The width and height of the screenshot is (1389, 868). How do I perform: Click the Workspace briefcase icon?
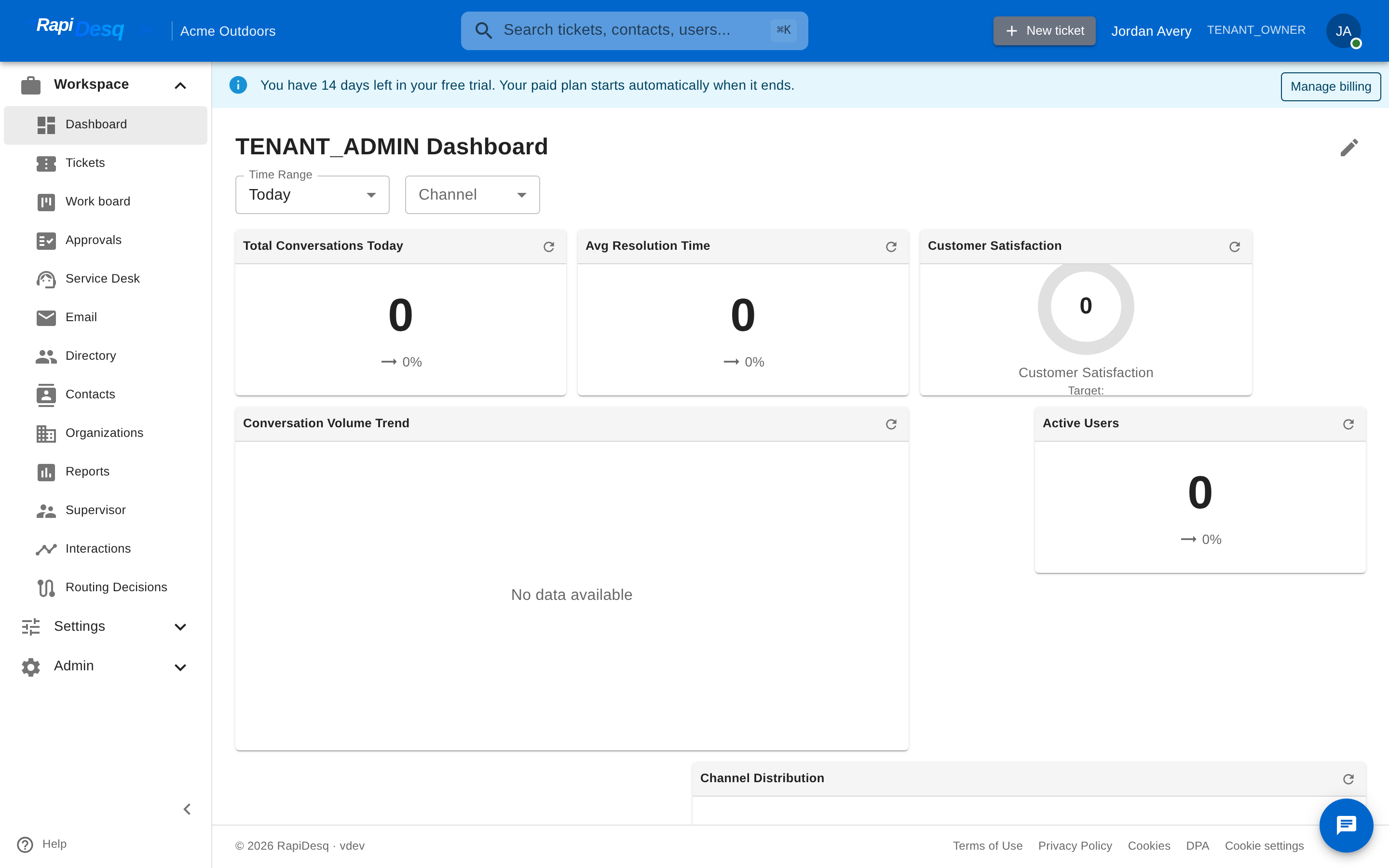click(x=30, y=85)
